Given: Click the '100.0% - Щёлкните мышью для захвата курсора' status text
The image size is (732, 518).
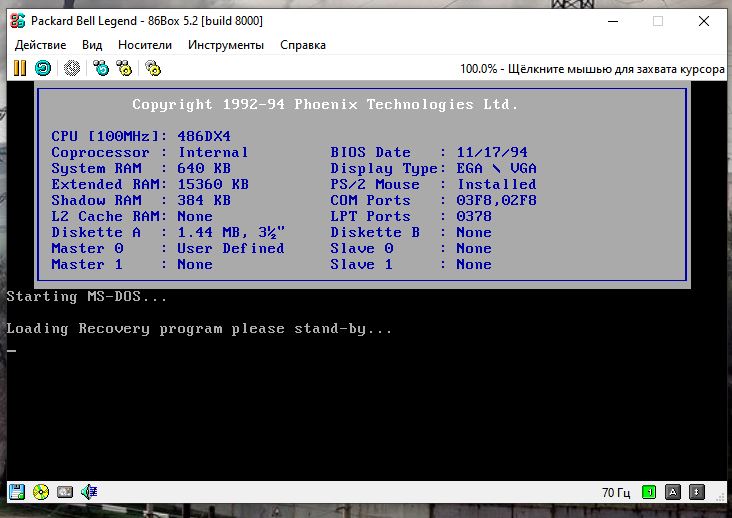Looking at the screenshot, I should click(x=592, y=69).
